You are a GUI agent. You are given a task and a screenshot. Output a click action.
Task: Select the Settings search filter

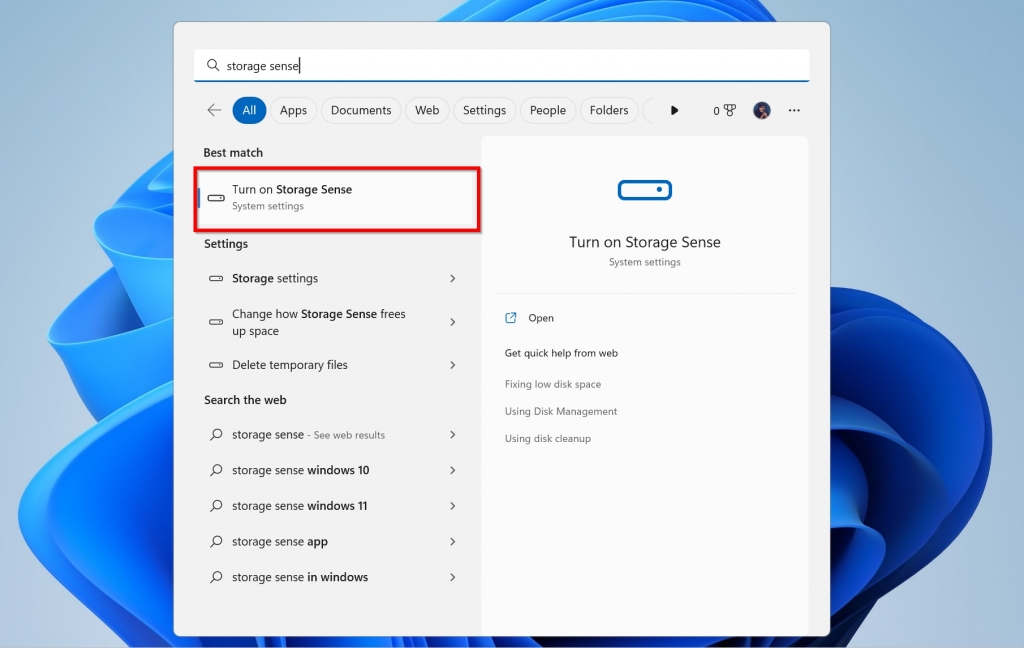tap(484, 110)
